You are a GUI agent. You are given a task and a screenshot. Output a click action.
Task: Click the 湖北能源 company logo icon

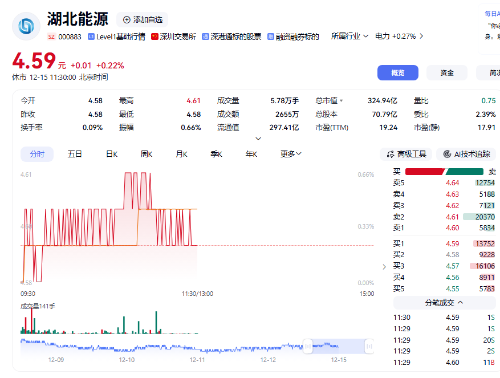tap(26, 26)
